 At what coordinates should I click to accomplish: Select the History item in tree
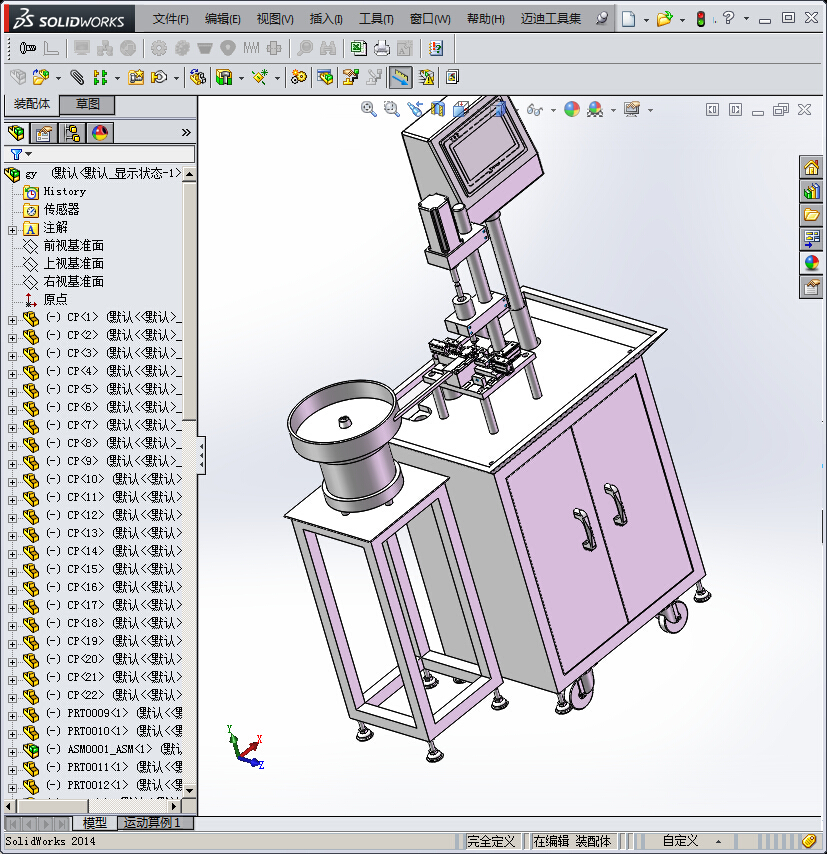[64, 192]
